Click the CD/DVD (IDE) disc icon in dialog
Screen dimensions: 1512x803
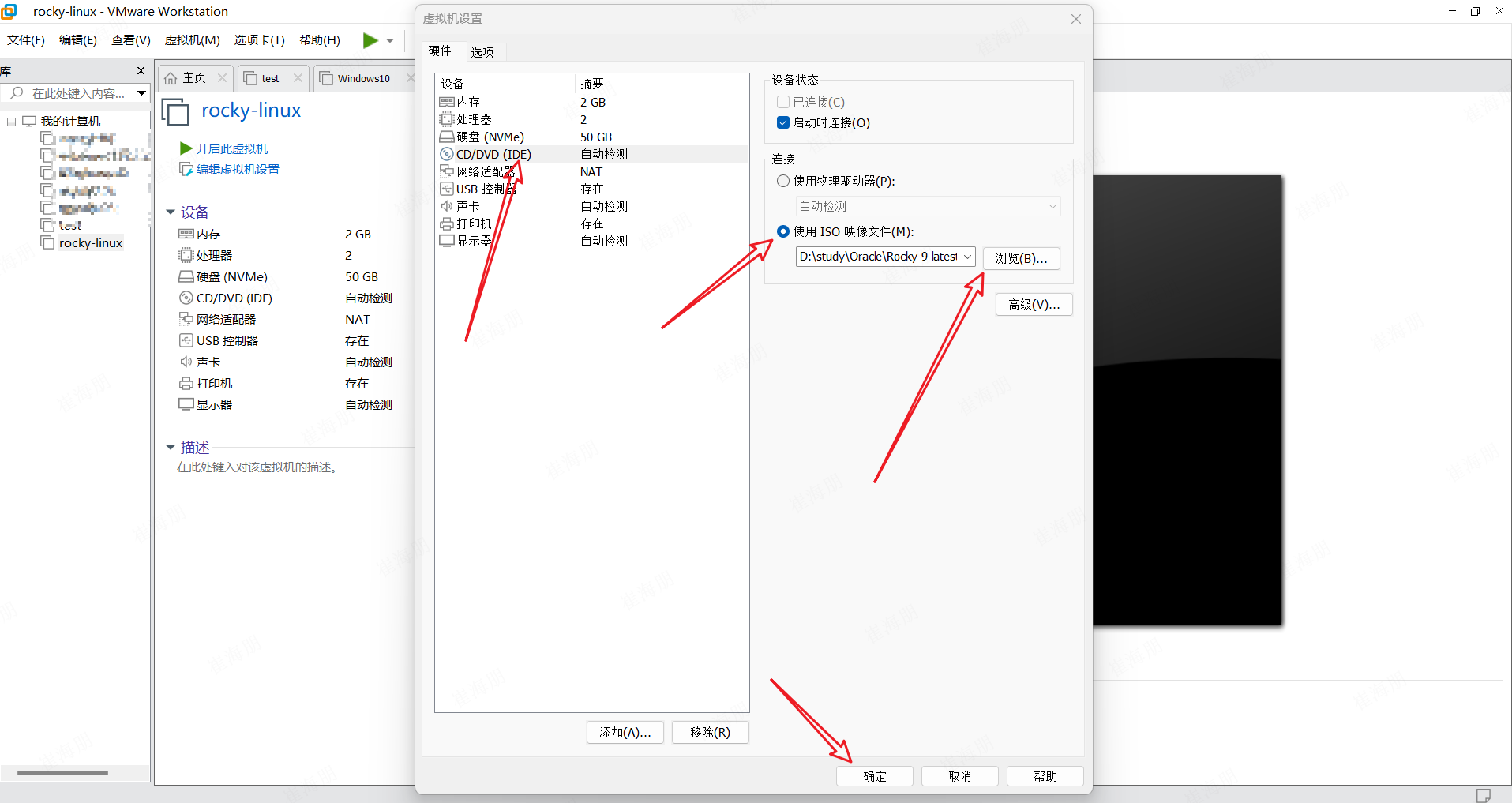pos(447,154)
